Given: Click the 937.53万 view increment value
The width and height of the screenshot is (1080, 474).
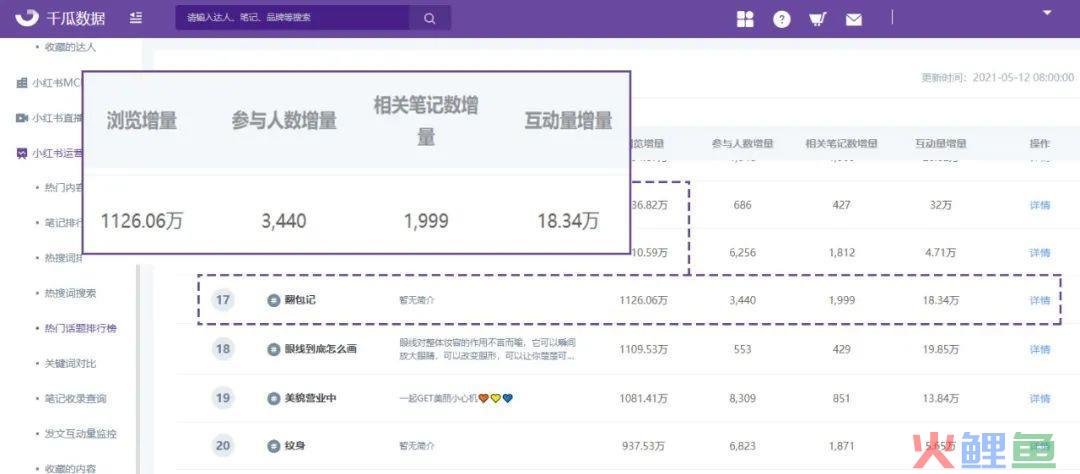Looking at the screenshot, I should coord(645,446).
